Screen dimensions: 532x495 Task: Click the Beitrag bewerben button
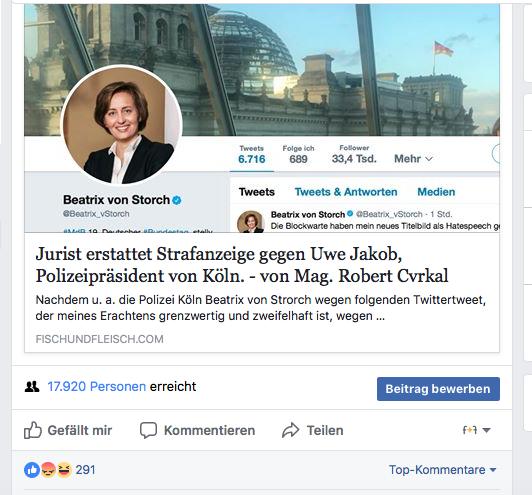click(438, 389)
